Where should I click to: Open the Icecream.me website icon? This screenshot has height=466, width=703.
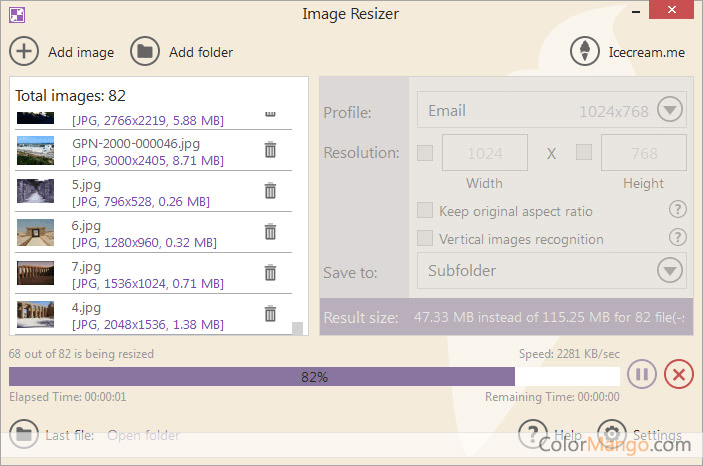point(584,52)
